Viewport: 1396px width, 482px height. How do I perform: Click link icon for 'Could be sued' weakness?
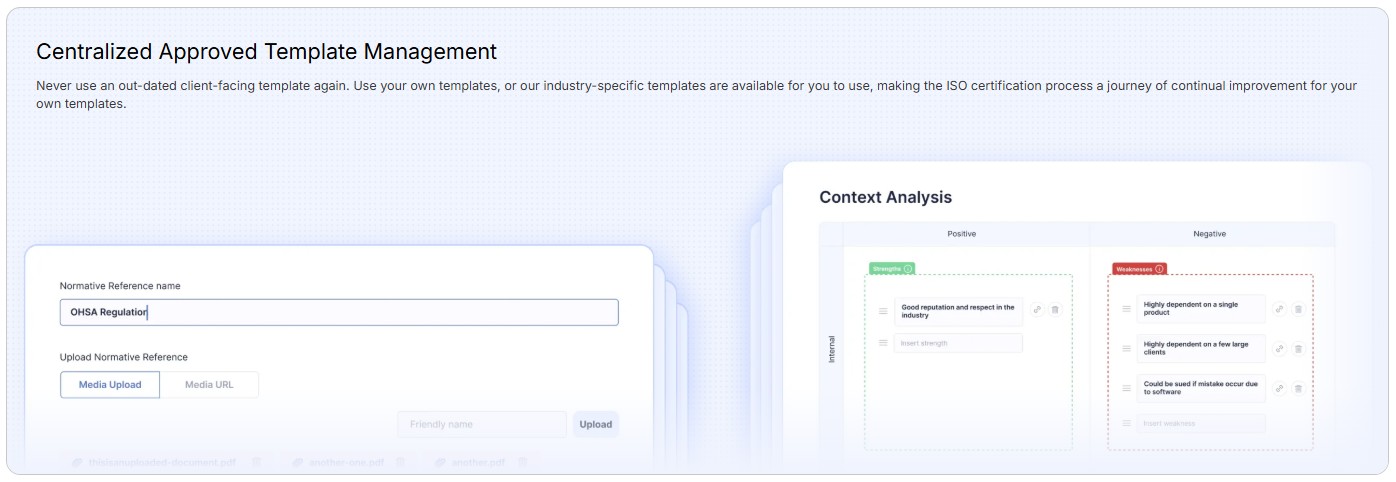tap(1279, 388)
